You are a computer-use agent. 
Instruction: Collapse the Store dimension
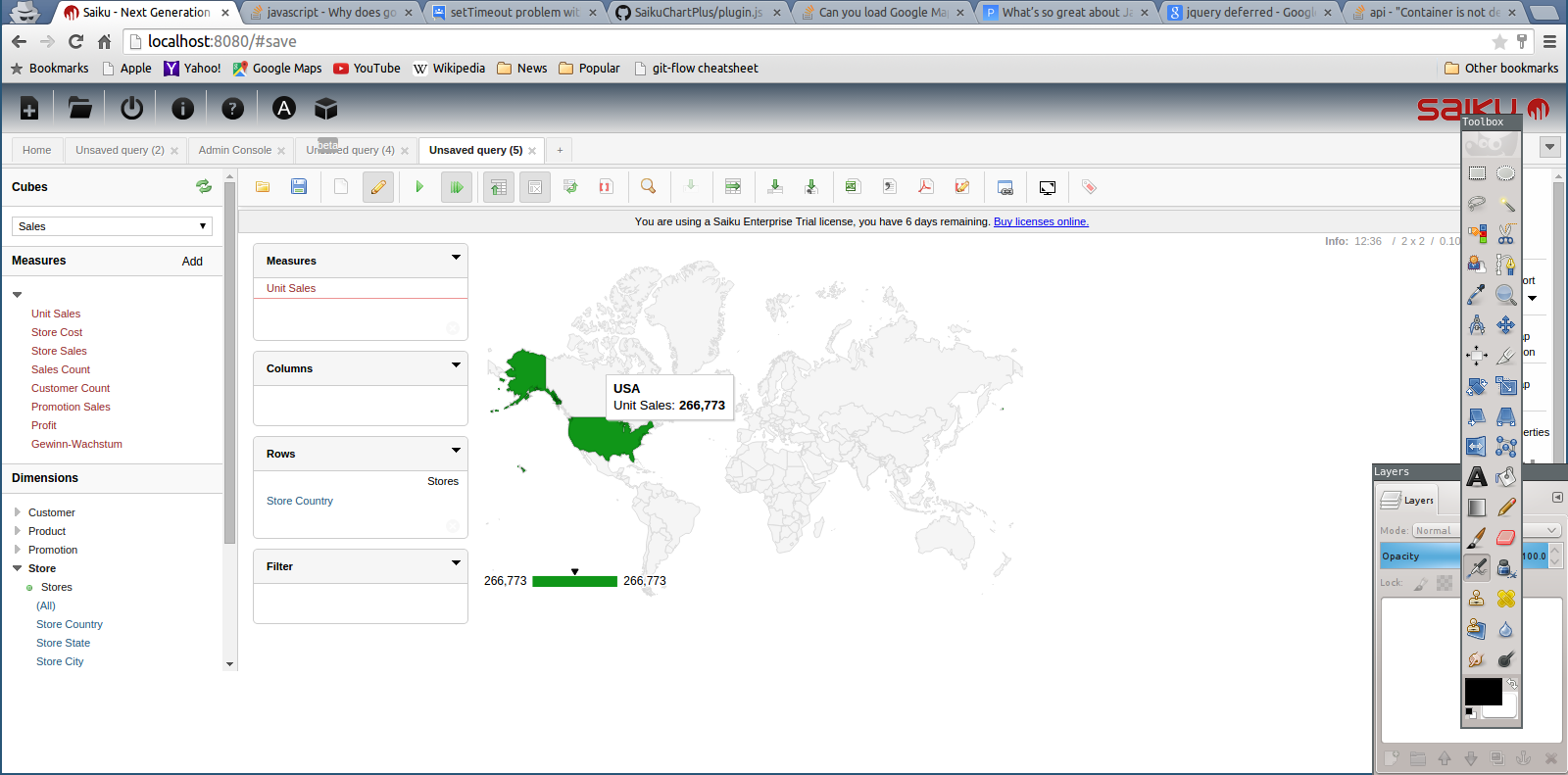click(x=18, y=568)
